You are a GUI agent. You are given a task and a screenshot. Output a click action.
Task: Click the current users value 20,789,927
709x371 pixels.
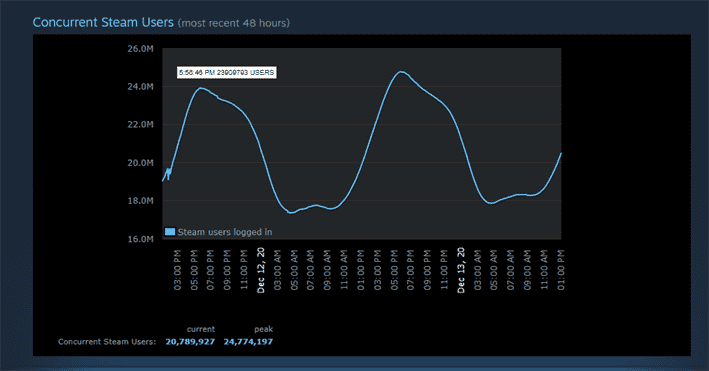(190, 342)
